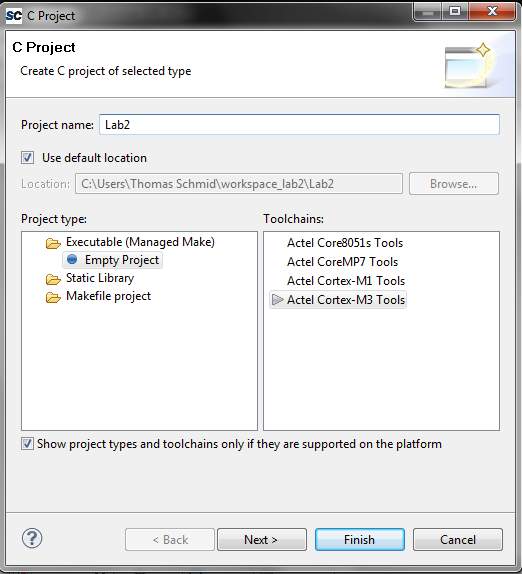Click the blue Empty Project circle icon
522x574 pixels.
(x=72, y=260)
